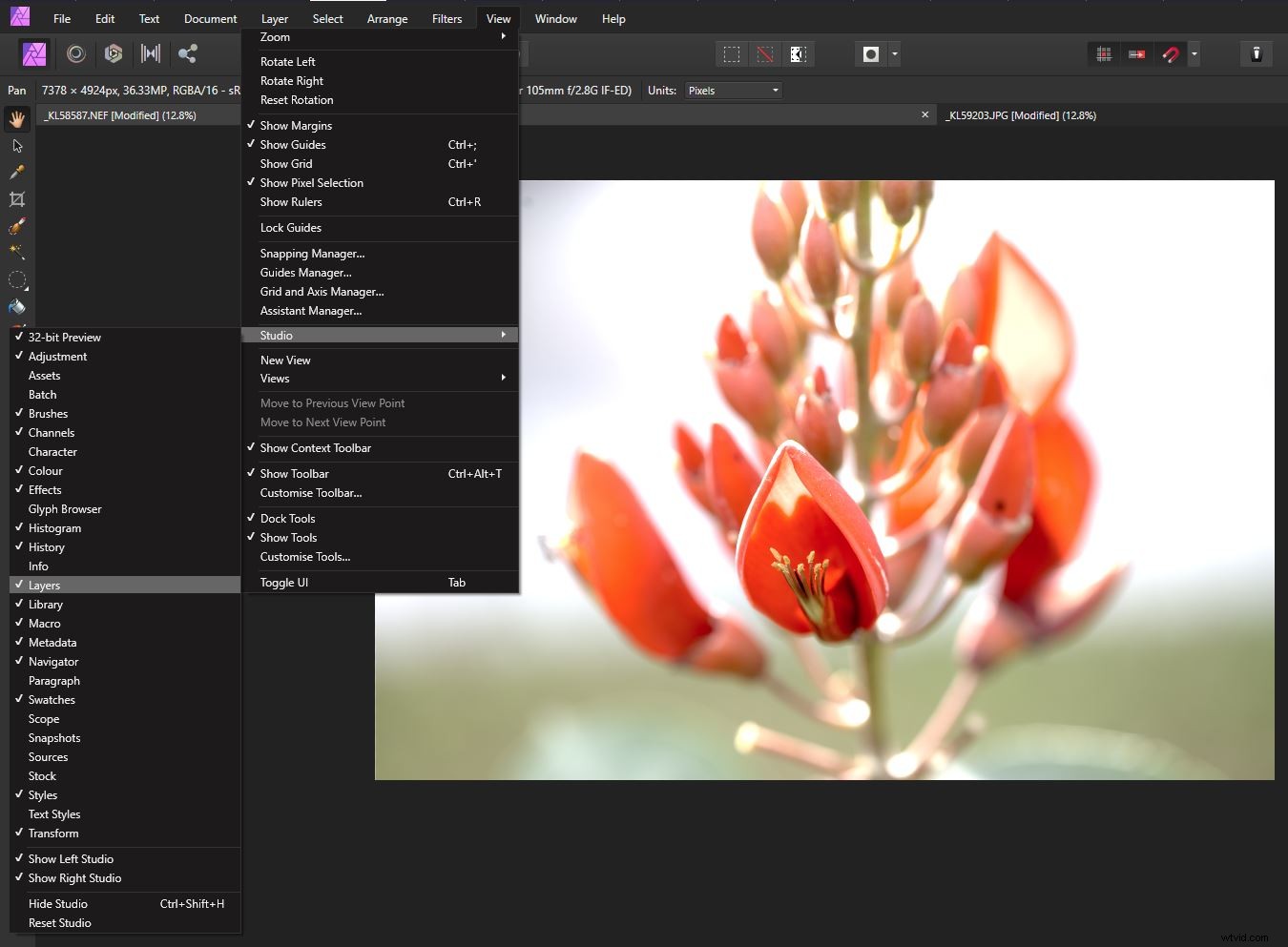Open the Units dropdown showing Pixels
The image size is (1288, 947).
click(732, 90)
